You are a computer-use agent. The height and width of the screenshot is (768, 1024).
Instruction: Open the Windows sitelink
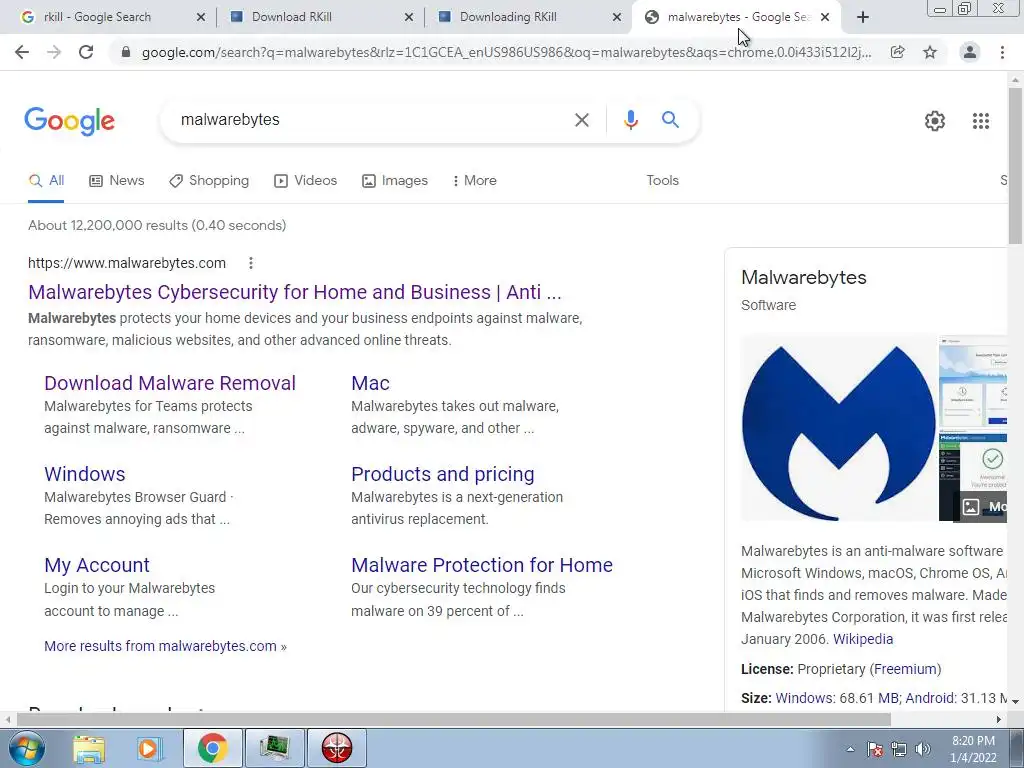[85, 474]
